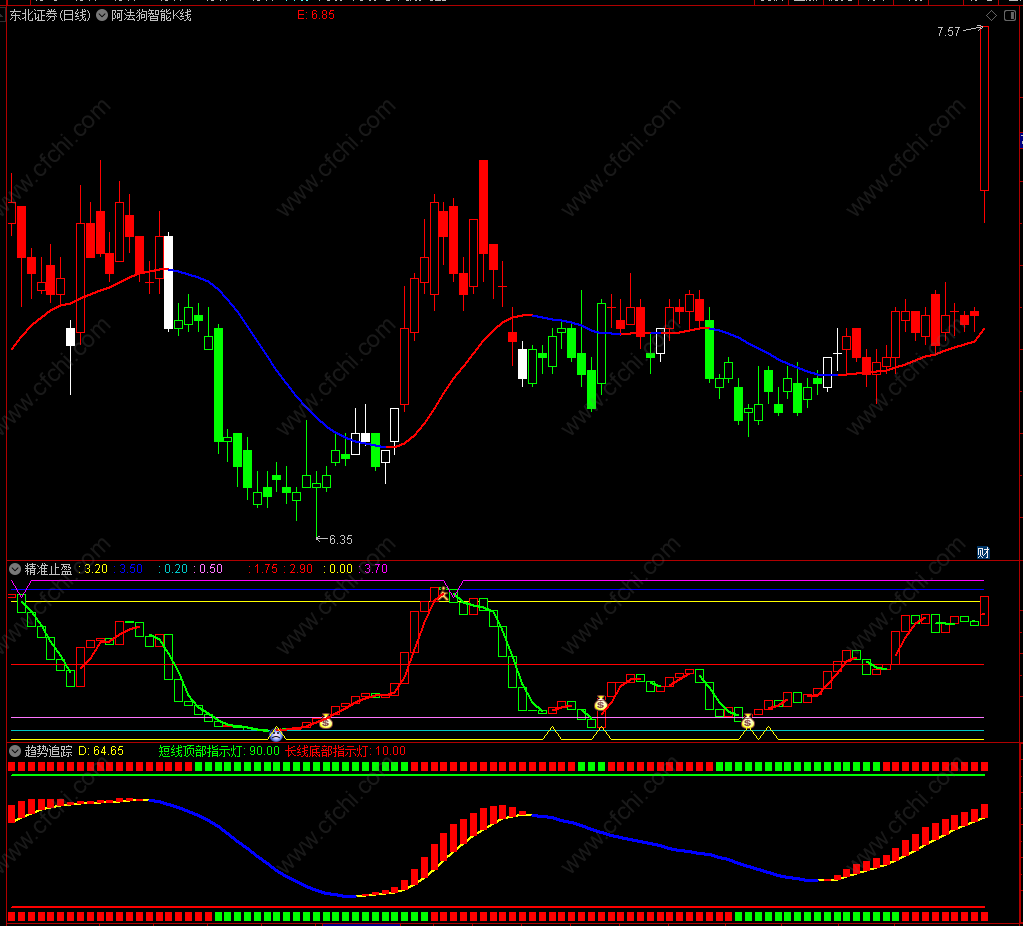Click the 趋势追踪 indicator label

click(x=48, y=751)
